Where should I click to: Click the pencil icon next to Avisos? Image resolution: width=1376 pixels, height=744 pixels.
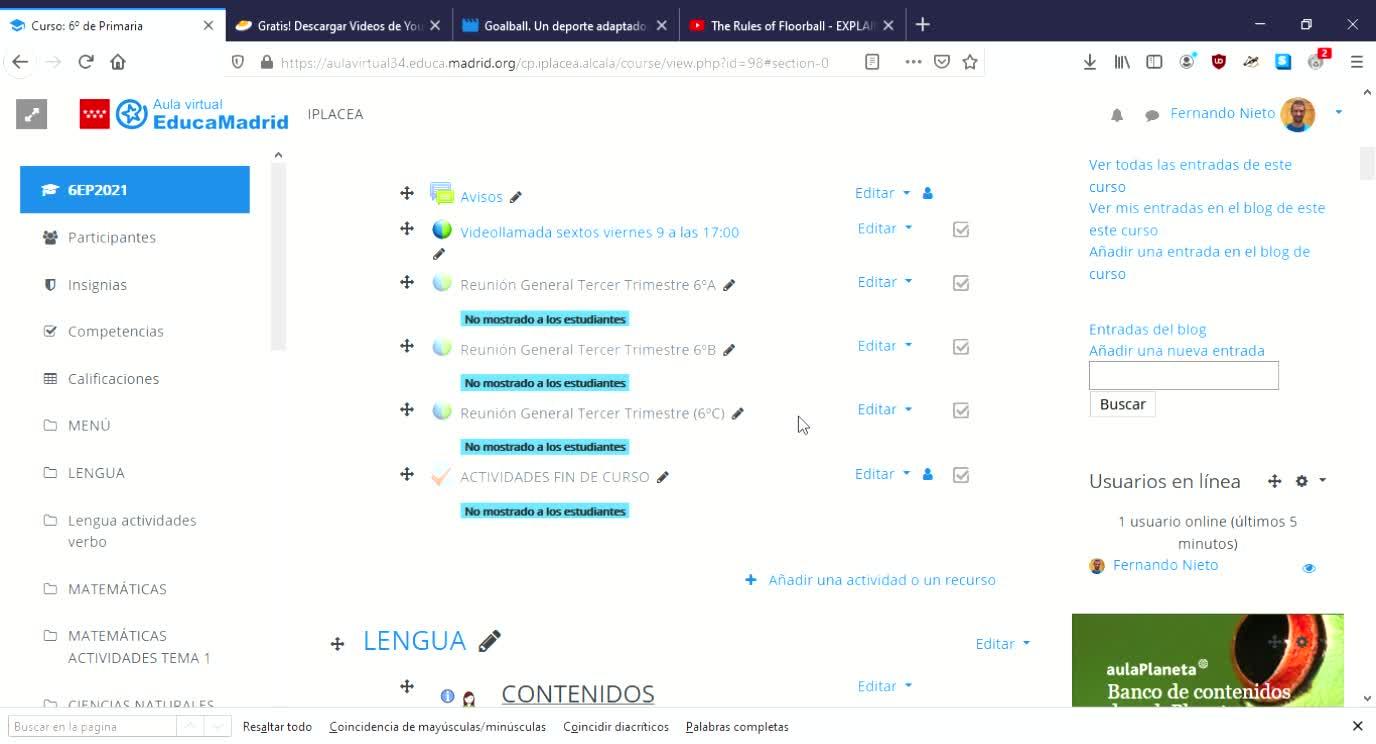[x=515, y=197]
